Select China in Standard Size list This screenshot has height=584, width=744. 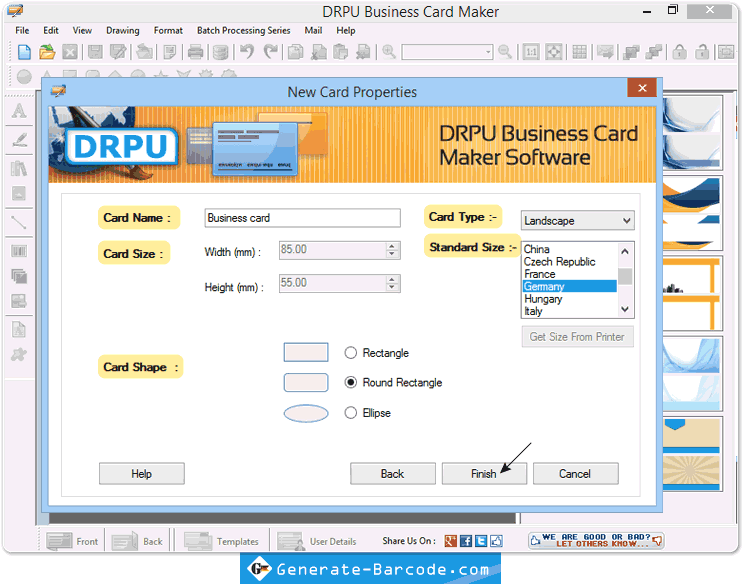point(569,249)
